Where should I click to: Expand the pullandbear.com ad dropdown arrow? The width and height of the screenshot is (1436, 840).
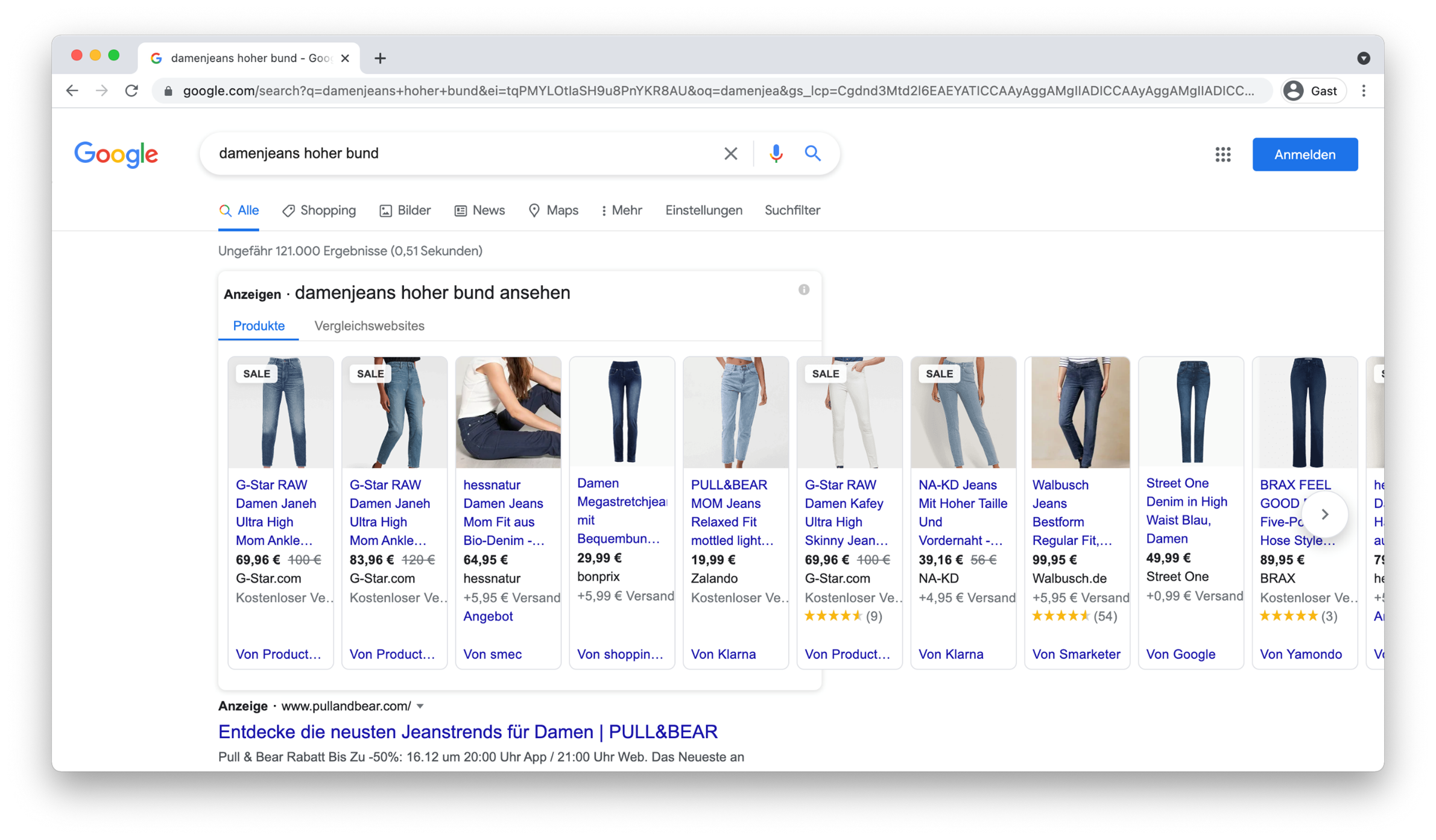[420, 706]
